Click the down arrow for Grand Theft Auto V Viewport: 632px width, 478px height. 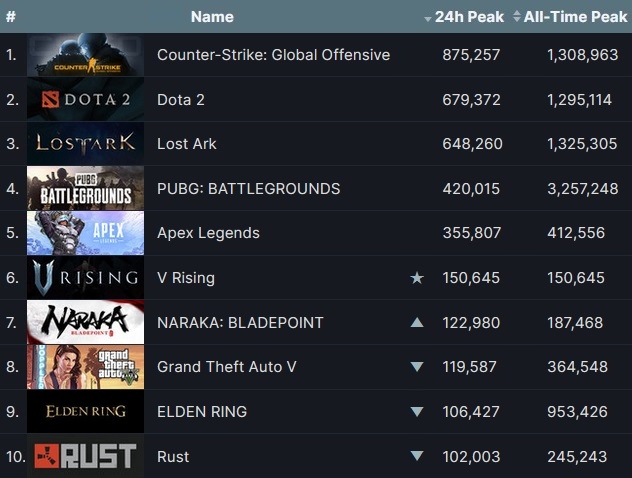[417, 367]
